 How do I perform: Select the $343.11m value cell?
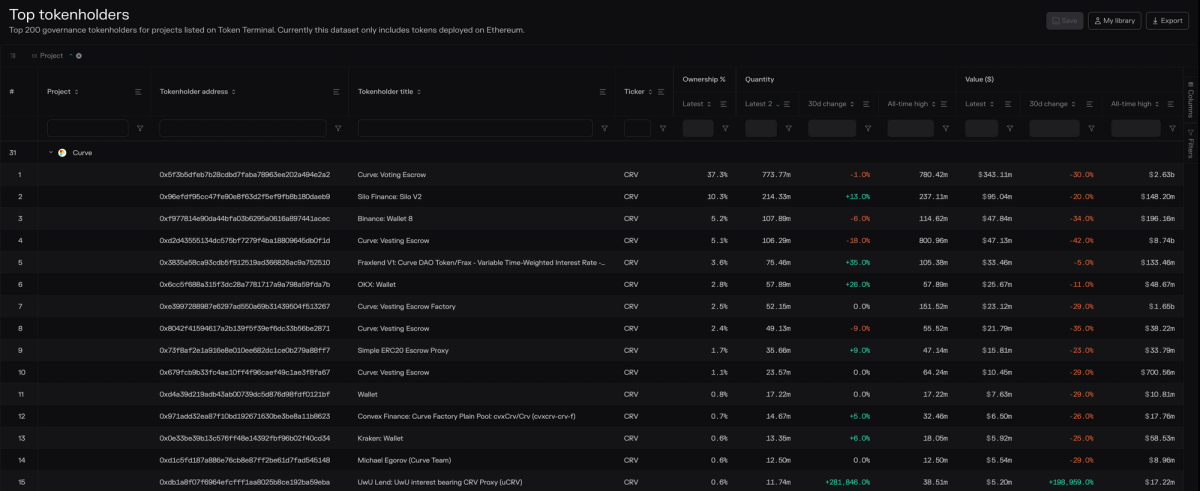point(996,175)
